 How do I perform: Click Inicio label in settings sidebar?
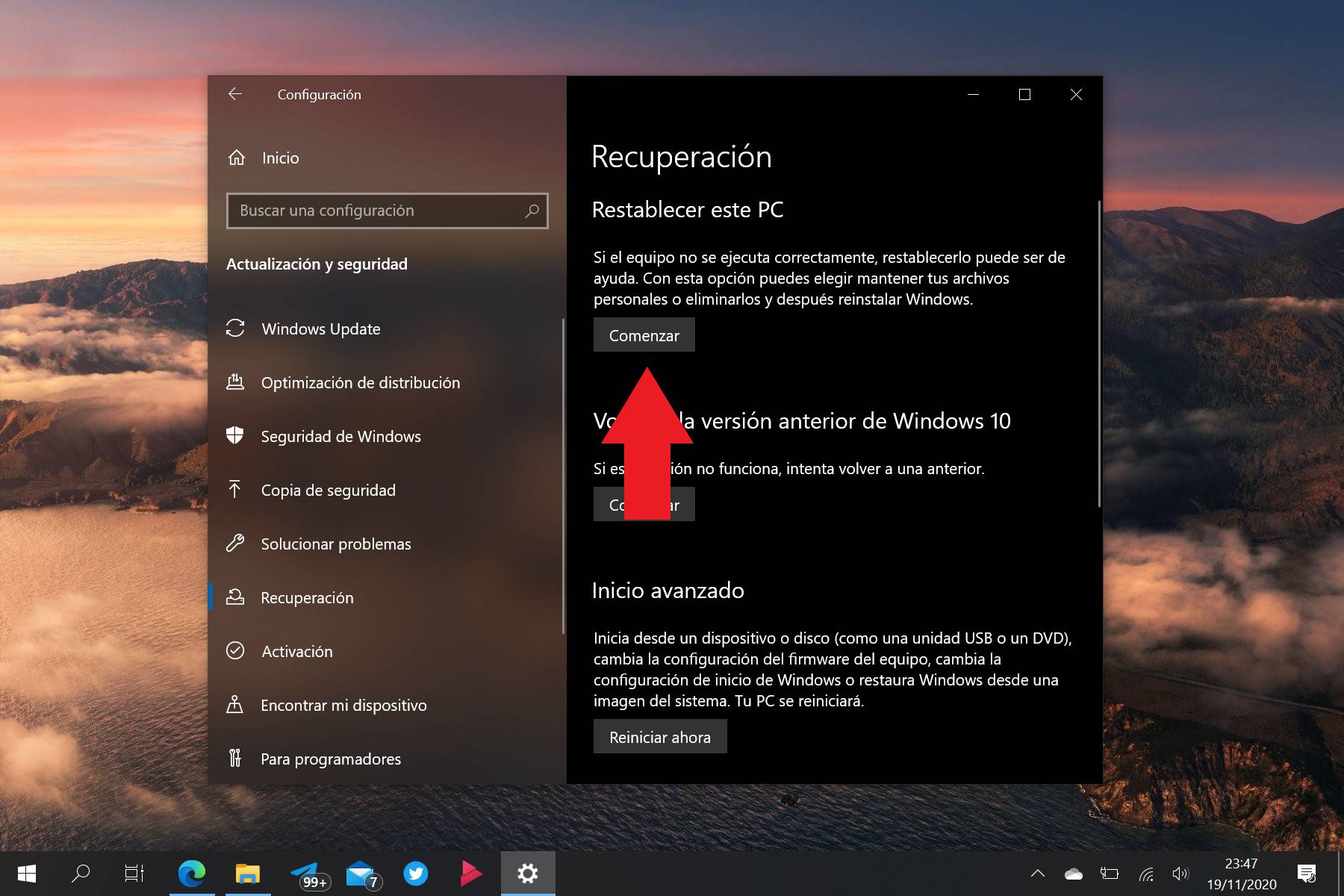281,158
